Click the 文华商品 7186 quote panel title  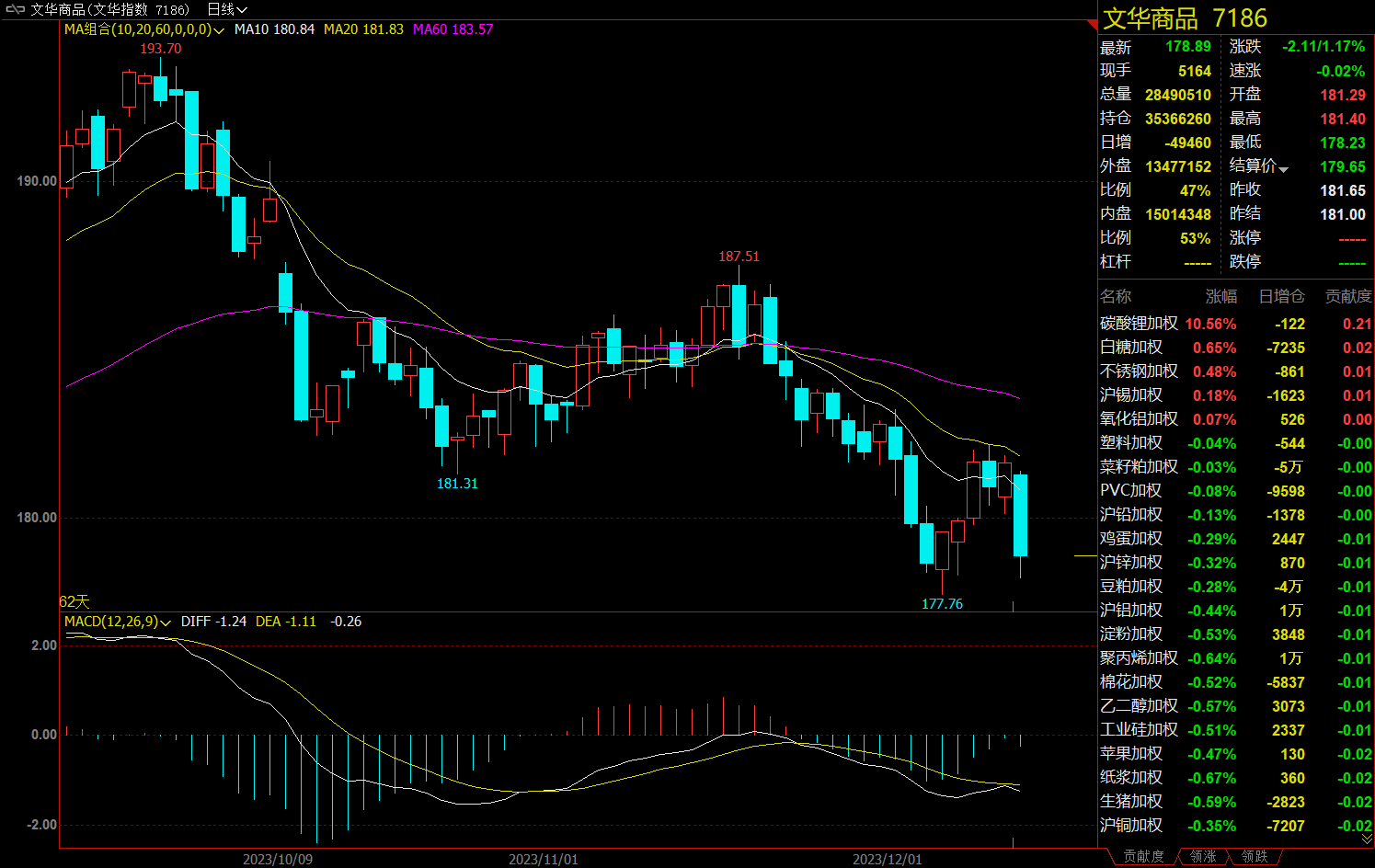[1185, 18]
